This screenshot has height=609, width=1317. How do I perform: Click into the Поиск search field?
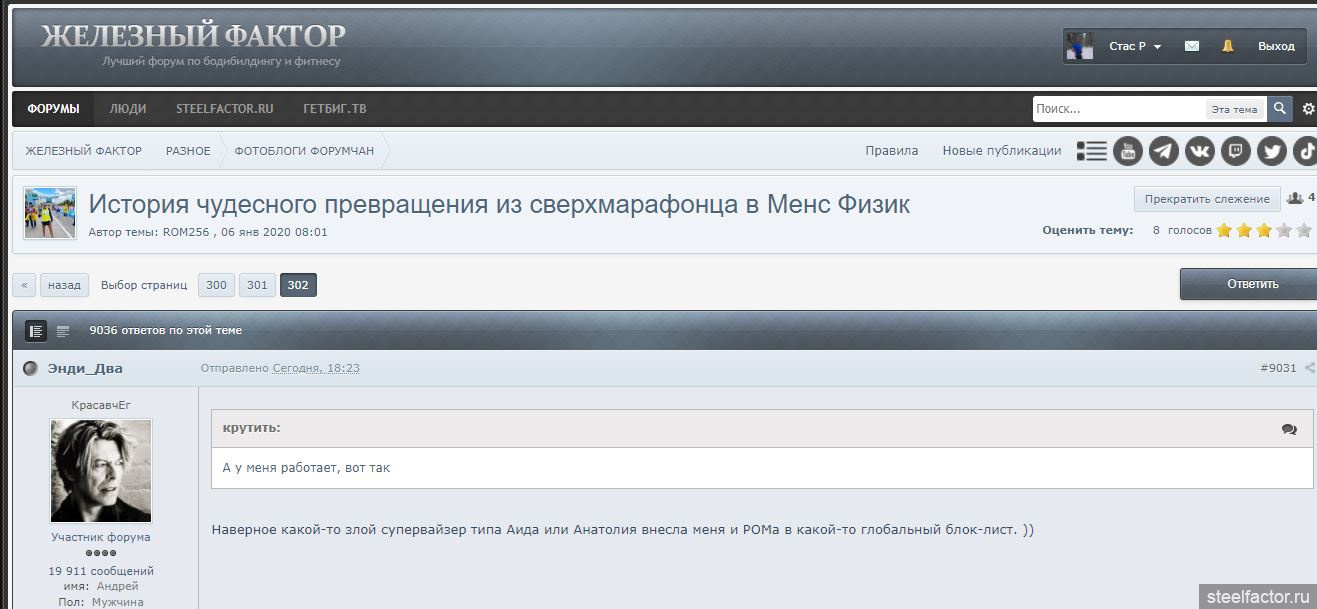[x=1118, y=109]
